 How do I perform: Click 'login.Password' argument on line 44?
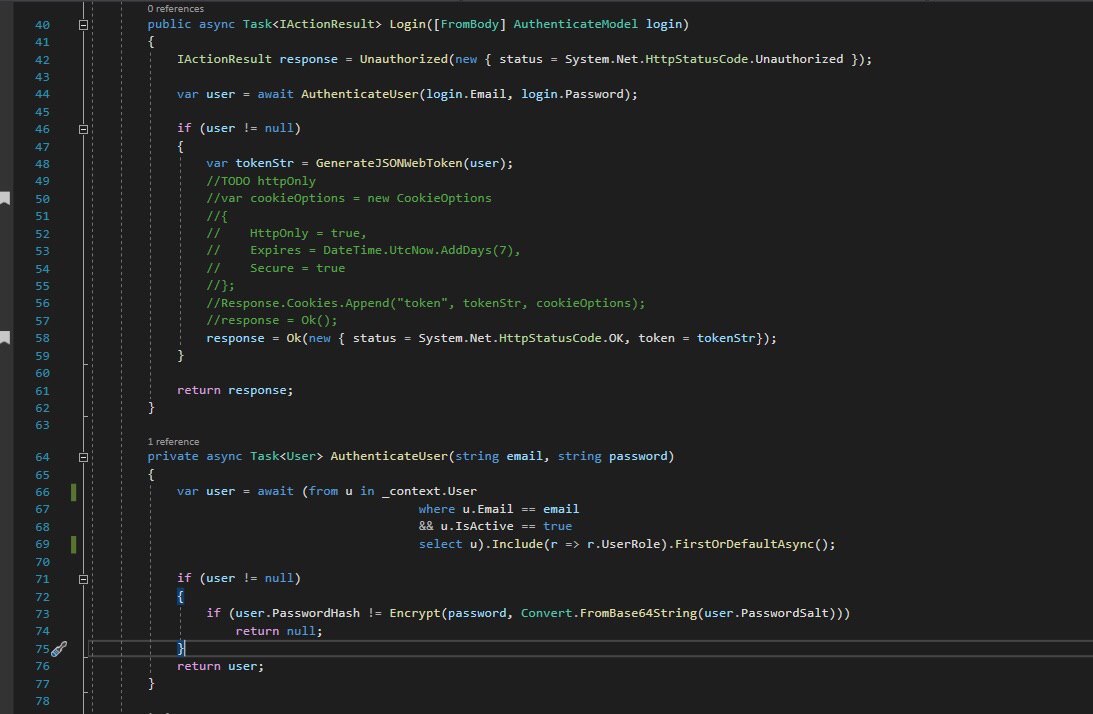click(572, 94)
